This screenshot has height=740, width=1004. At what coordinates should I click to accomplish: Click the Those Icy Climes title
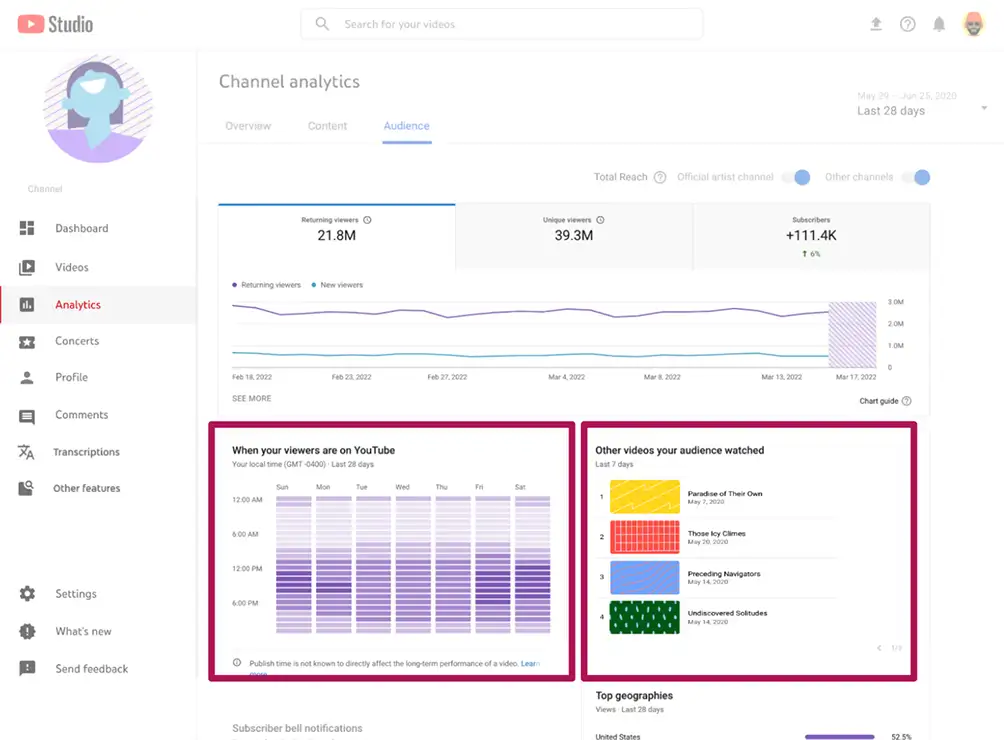coord(717,533)
